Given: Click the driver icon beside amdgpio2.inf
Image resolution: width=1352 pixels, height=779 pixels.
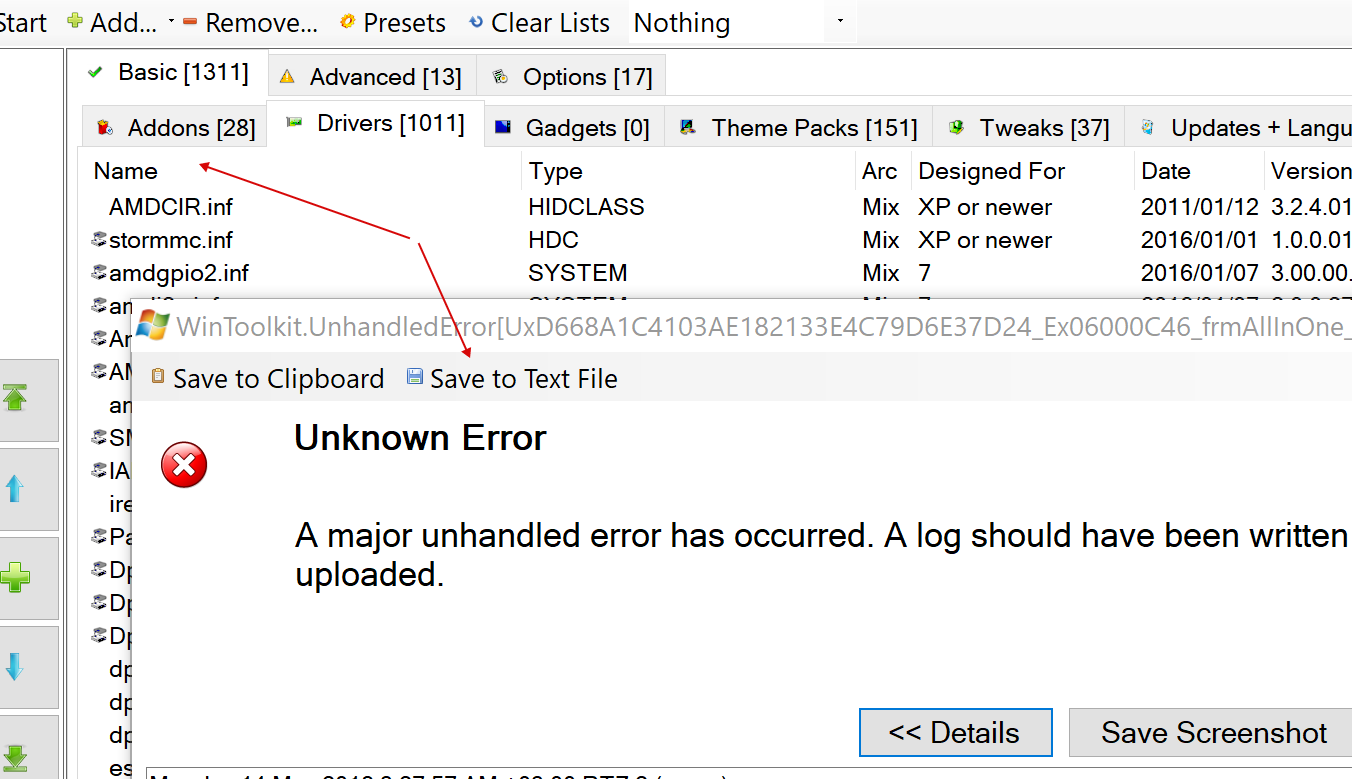Looking at the screenshot, I should 99,272.
